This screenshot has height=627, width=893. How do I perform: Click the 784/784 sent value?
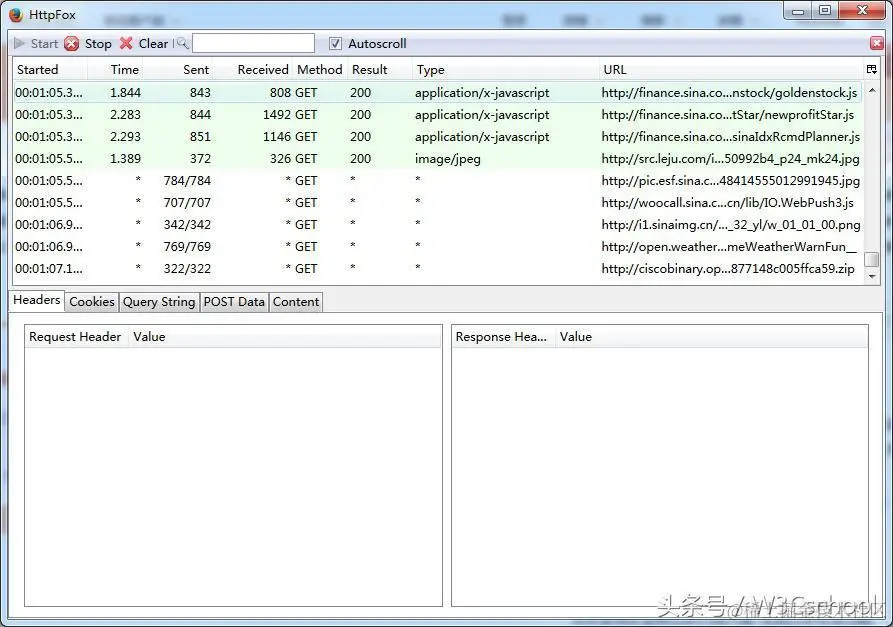(187, 181)
